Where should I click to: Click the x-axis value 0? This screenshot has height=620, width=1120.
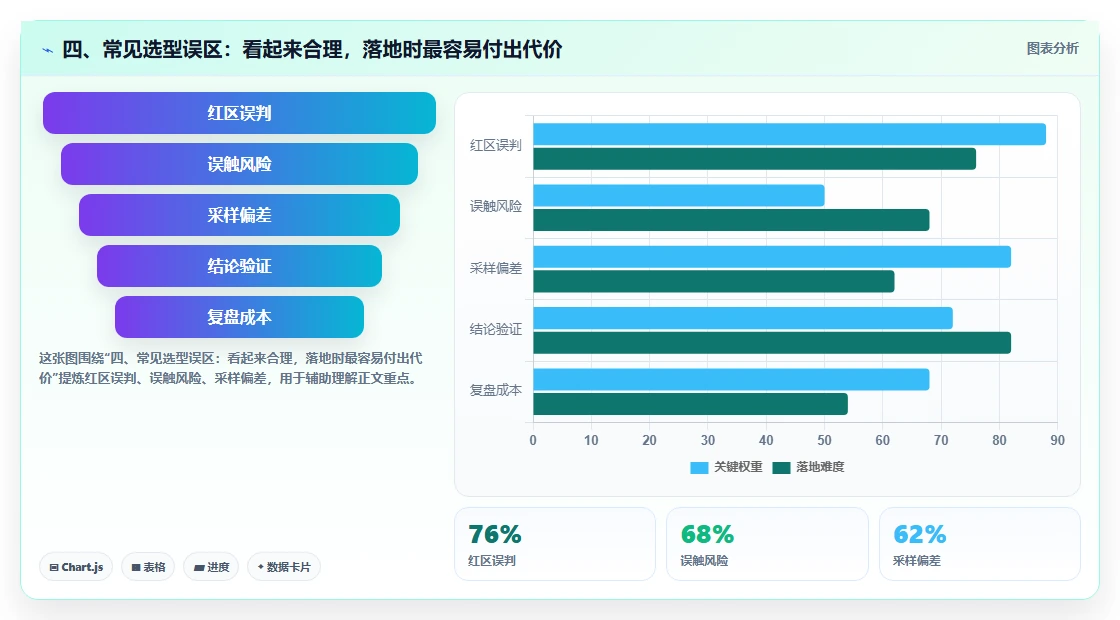pyautogui.click(x=533, y=441)
